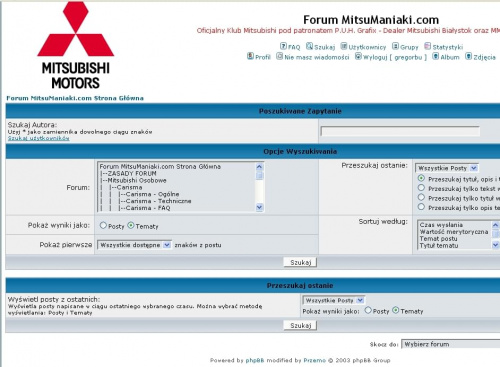The height and width of the screenshot is (367, 500).
Task: Select Posty radio in bottom Przeszukaj ostatnie section
Action: click(368, 310)
